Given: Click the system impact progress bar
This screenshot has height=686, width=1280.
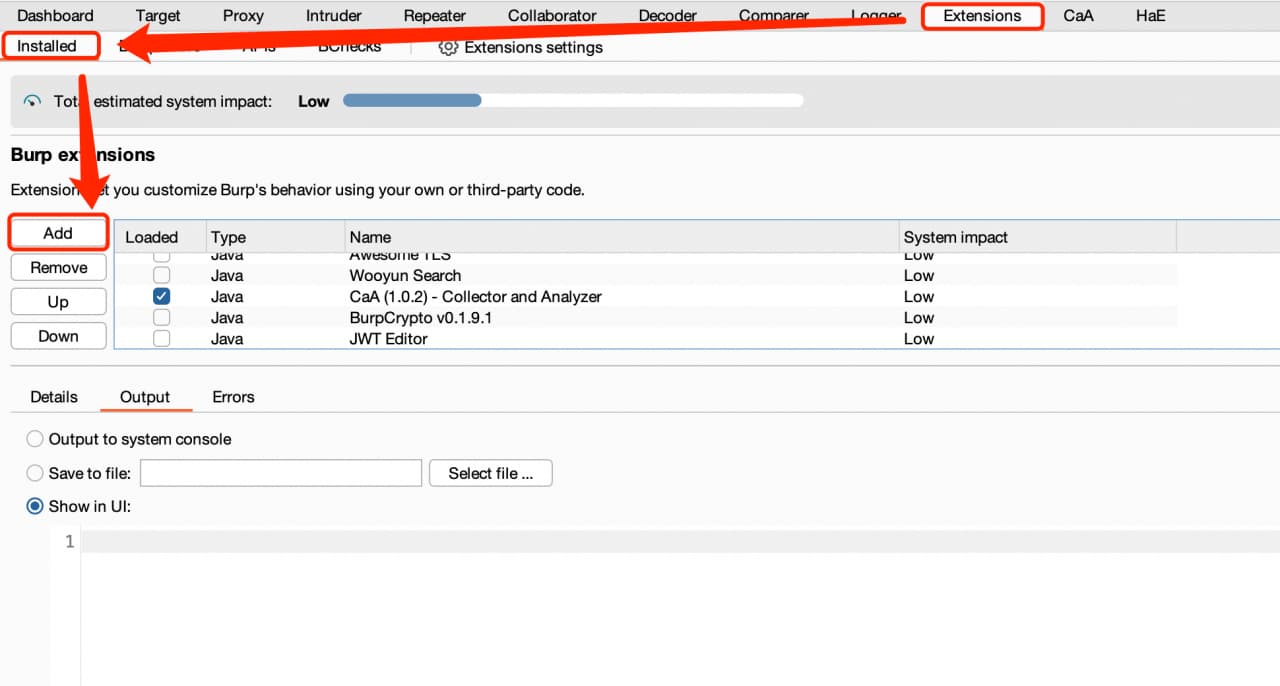Looking at the screenshot, I should pos(572,101).
